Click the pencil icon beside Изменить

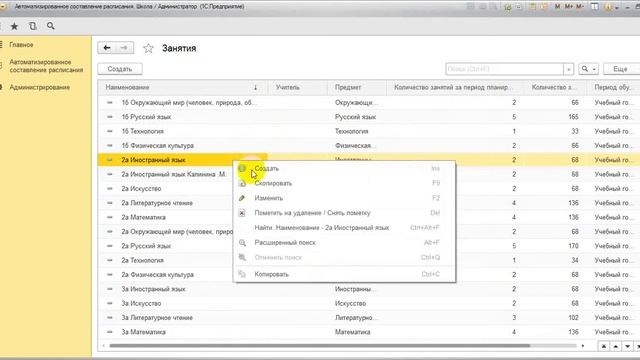pos(242,198)
